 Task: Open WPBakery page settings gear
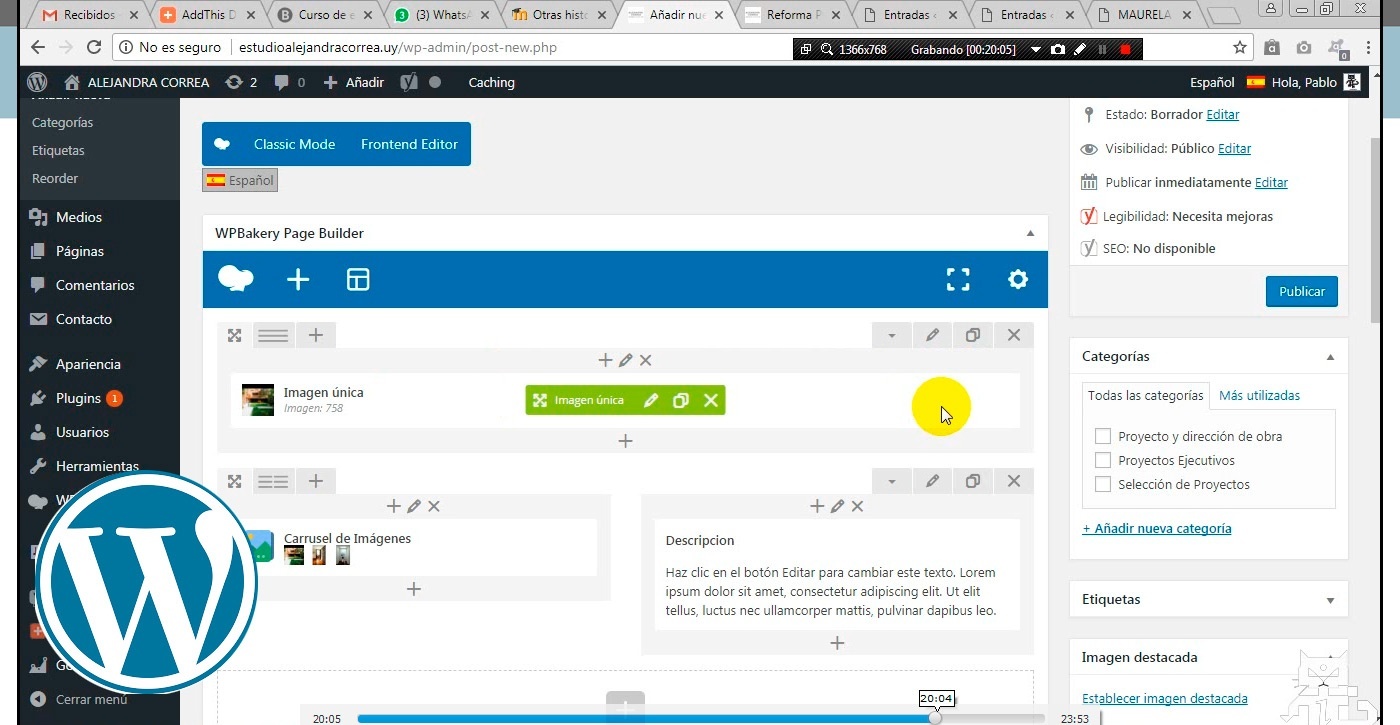point(1018,279)
